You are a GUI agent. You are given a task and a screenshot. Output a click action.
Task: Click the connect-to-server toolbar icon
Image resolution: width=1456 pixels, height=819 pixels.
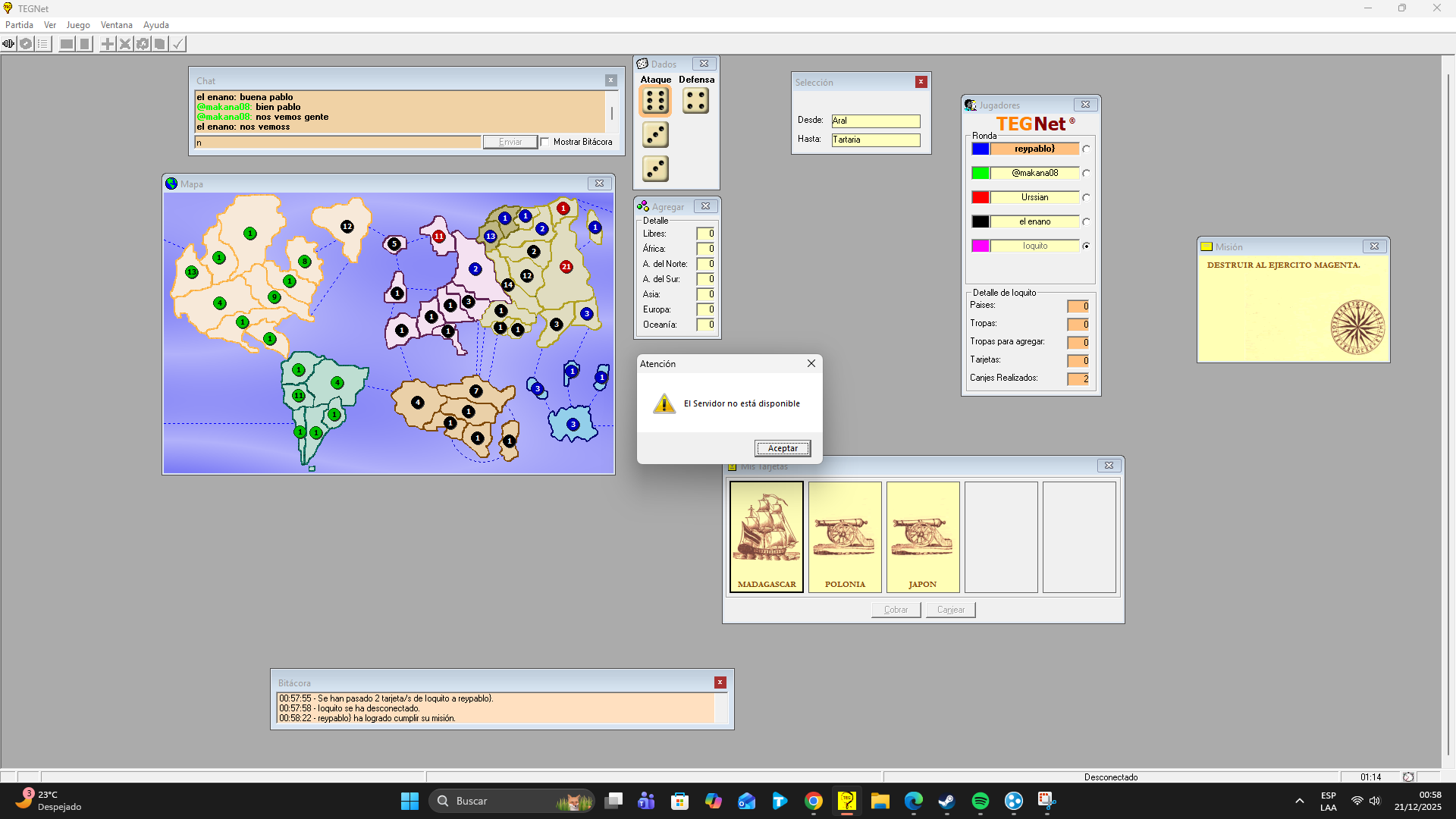tap(8, 44)
